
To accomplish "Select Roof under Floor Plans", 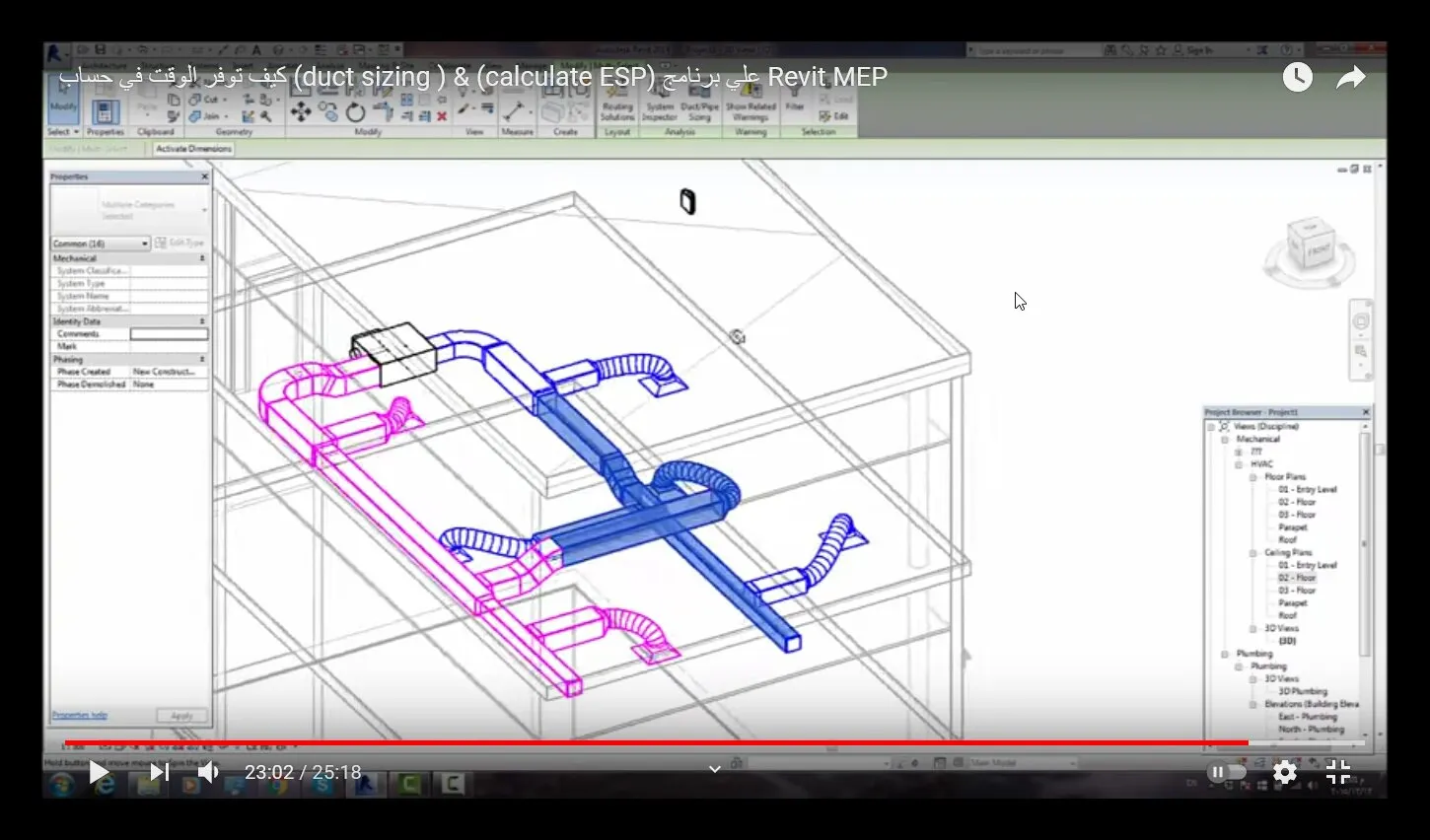I will click(1287, 540).
